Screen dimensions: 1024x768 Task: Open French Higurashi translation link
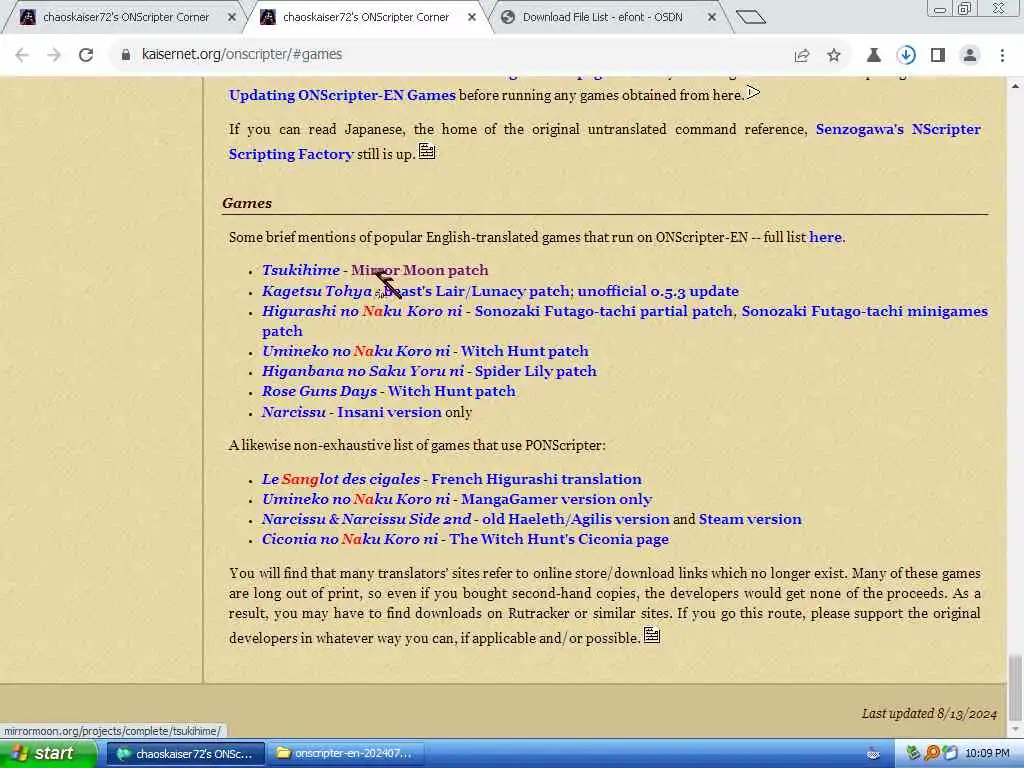pos(536,479)
